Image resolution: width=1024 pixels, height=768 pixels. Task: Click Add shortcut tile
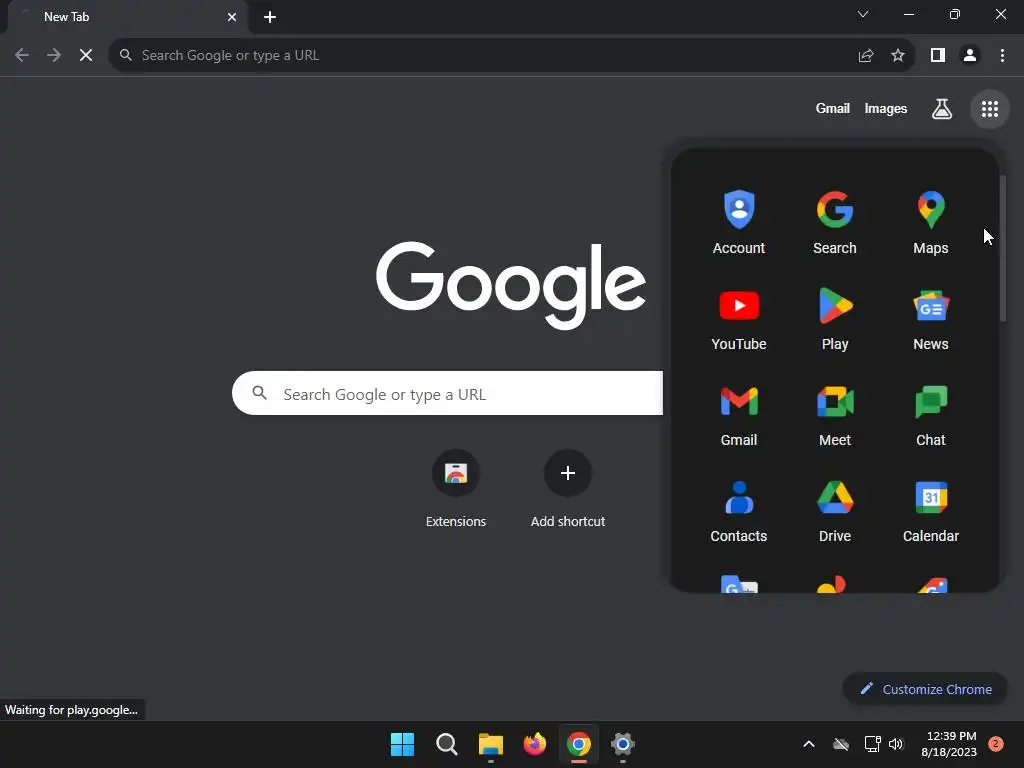(568, 488)
